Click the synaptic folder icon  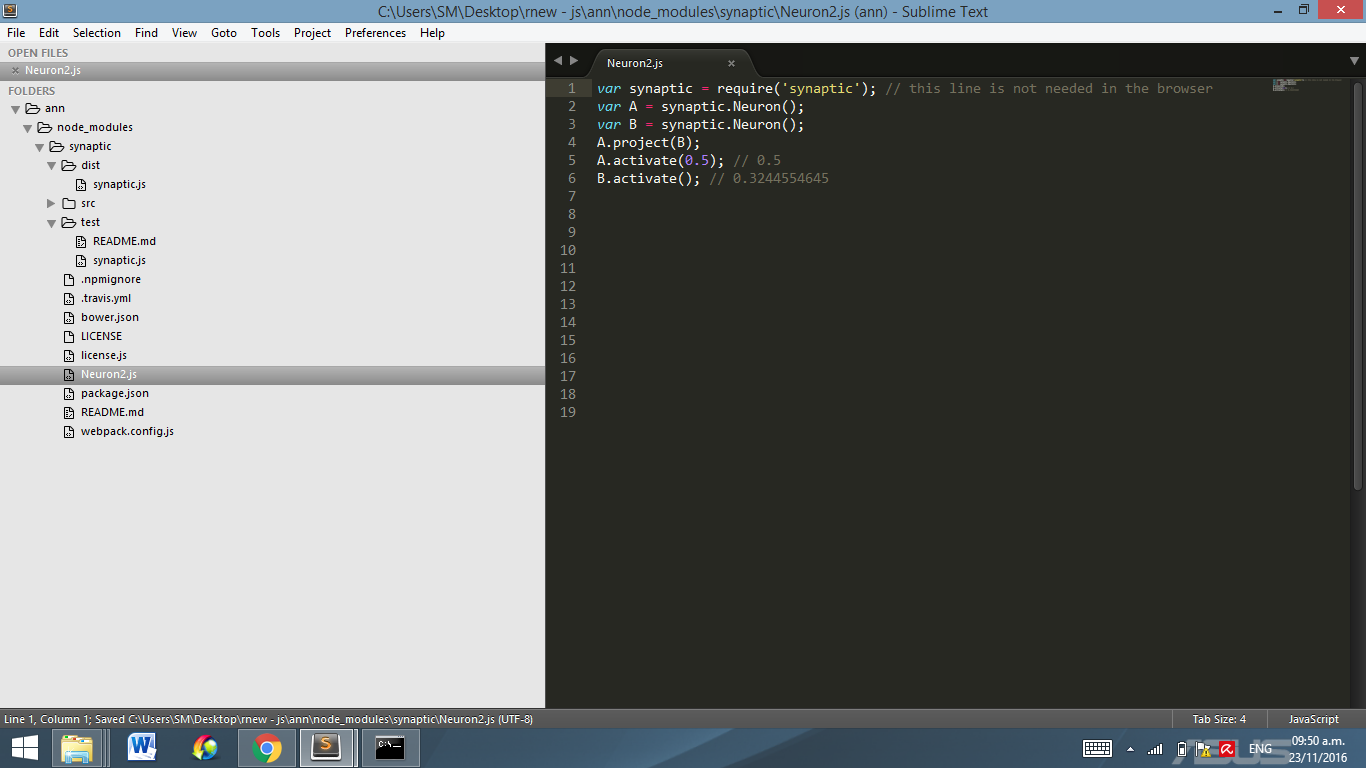tap(57, 146)
